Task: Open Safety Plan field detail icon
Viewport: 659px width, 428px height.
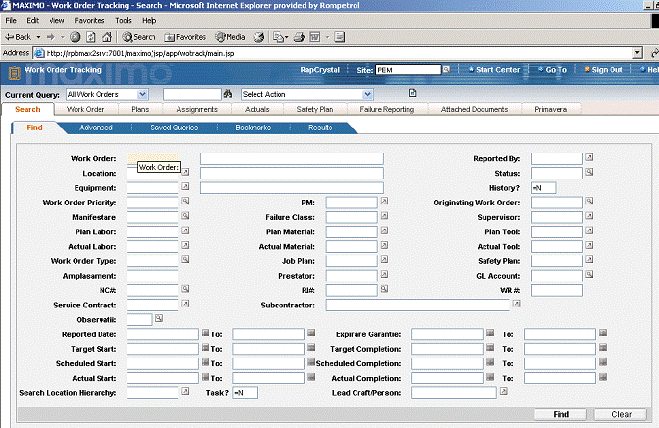Action: point(589,259)
